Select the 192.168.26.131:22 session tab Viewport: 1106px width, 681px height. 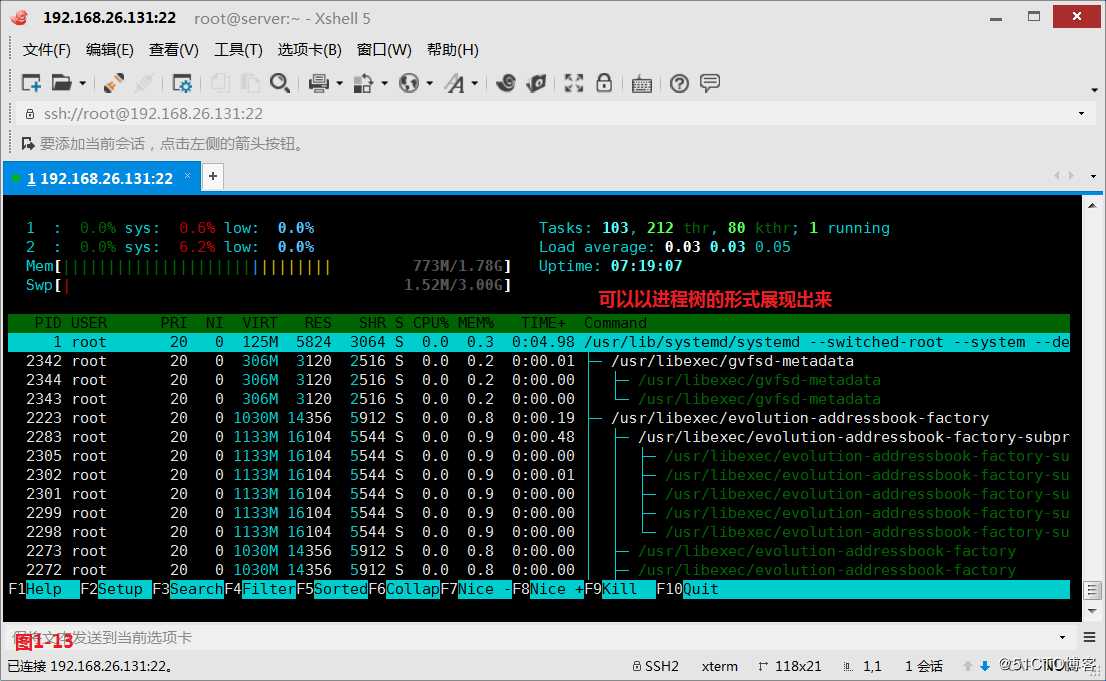click(102, 178)
